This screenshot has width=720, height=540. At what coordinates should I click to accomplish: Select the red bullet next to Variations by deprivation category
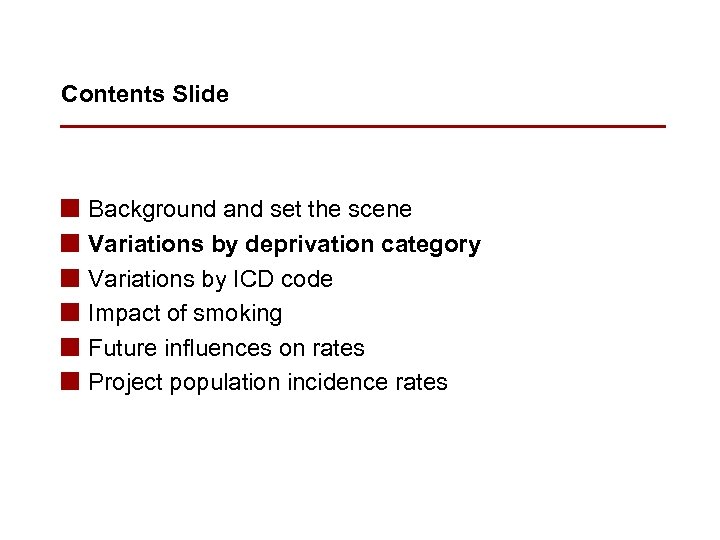pyautogui.click(x=69, y=244)
